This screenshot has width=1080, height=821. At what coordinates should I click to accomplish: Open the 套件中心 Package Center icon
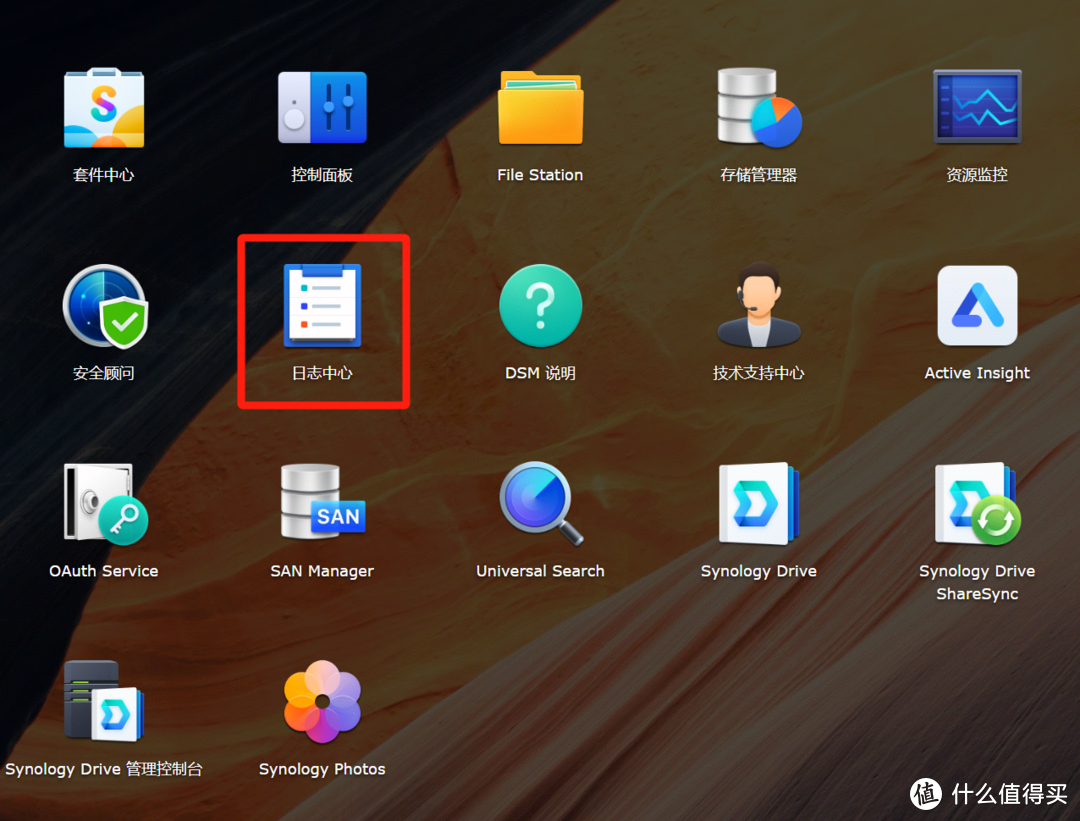104,107
